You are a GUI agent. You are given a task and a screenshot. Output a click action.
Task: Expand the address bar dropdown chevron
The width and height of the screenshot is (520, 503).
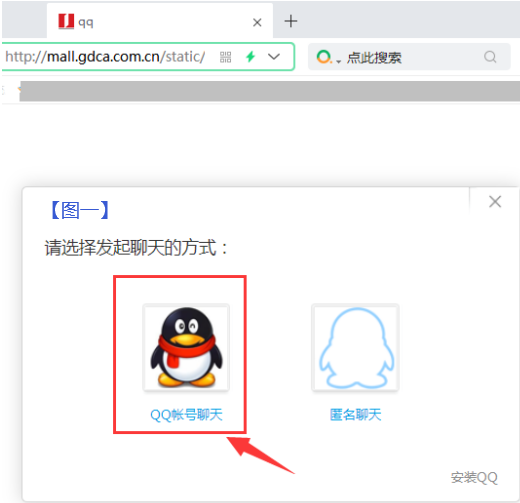point(274,57)
